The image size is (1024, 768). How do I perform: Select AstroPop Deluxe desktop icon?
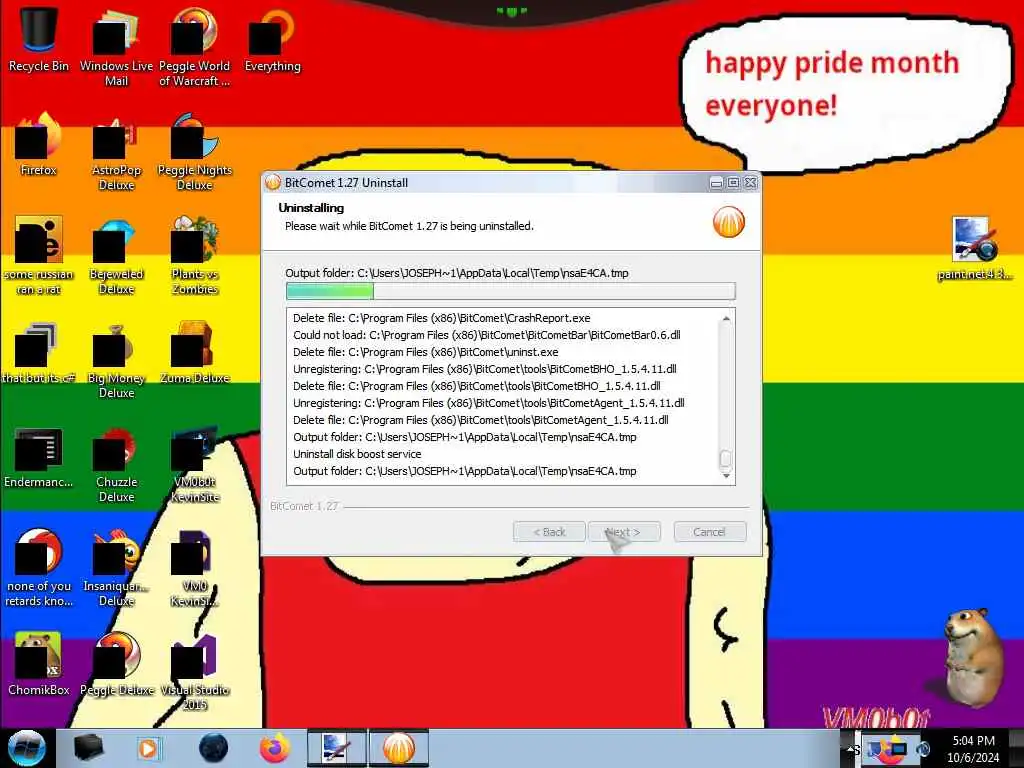coord(116,152)
